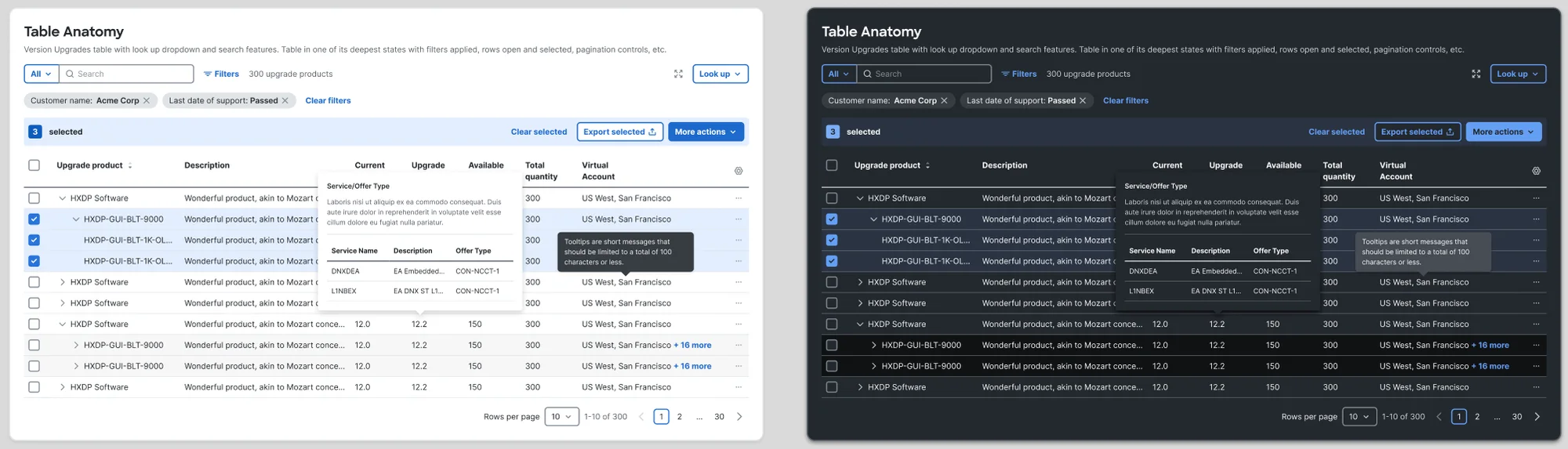This screenshot has width=1568, height=449.
Task: Collapse first HXDP Software row in dark table
Action: click(x=860, y=198)
